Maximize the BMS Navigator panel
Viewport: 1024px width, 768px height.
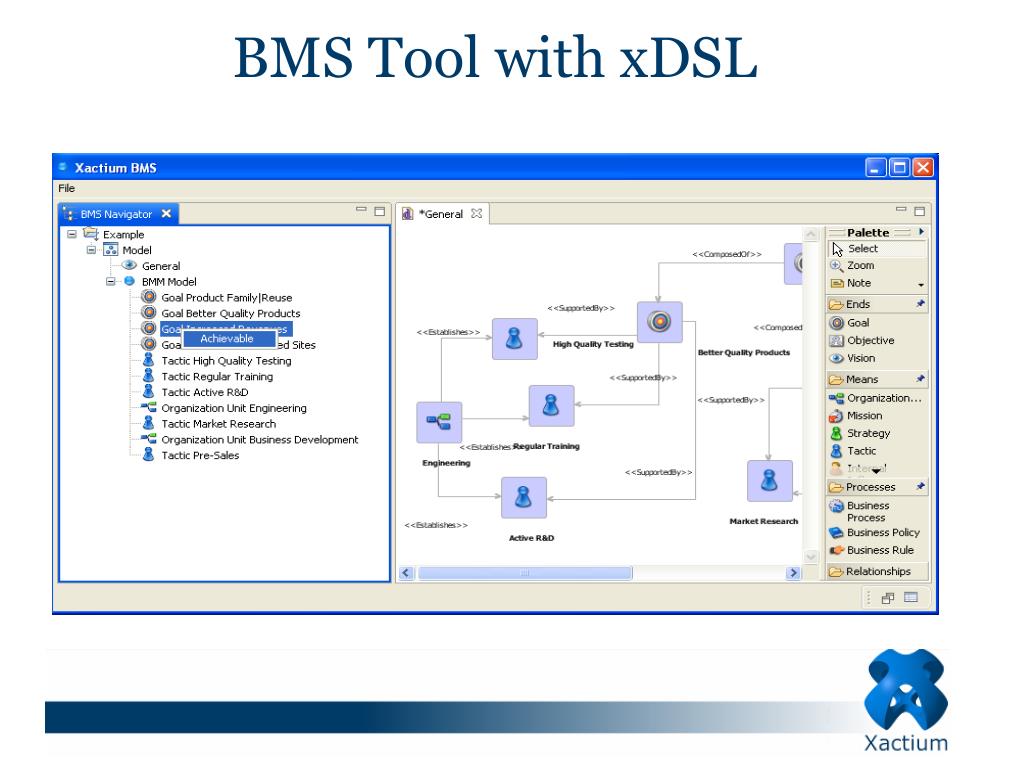pyautogui.click(x=379, y=211)
